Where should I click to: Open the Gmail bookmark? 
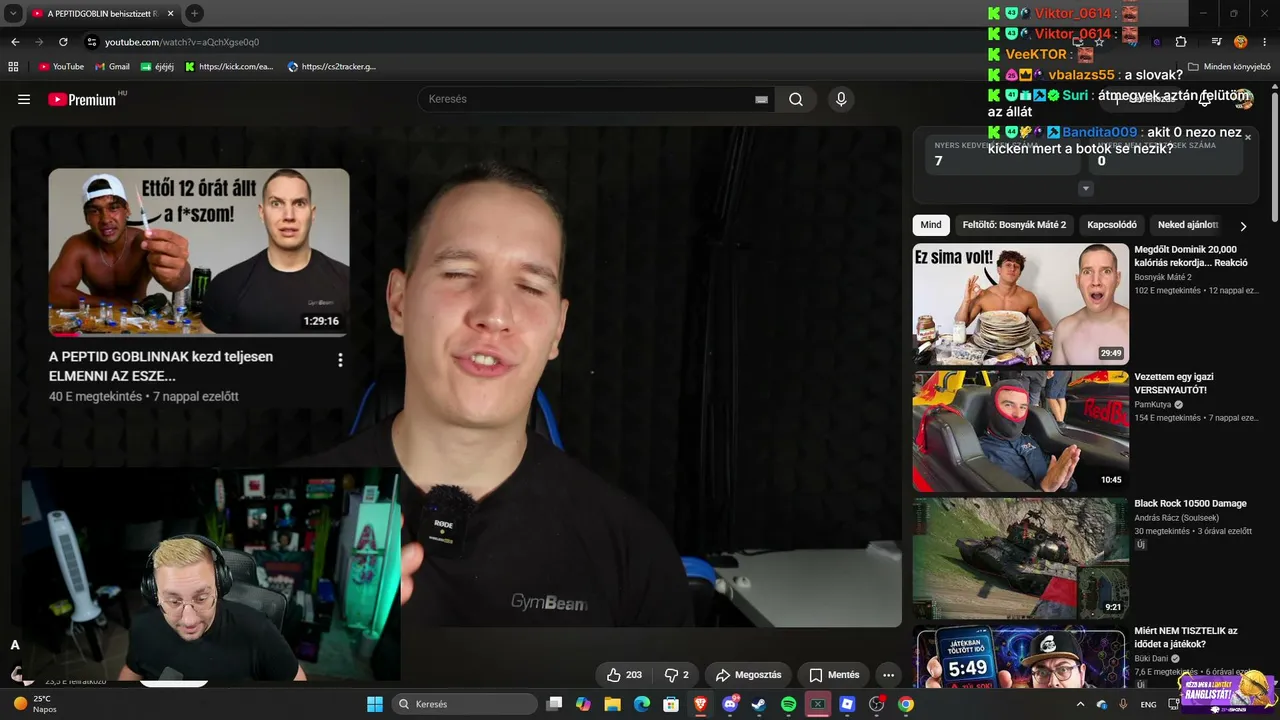112,67
